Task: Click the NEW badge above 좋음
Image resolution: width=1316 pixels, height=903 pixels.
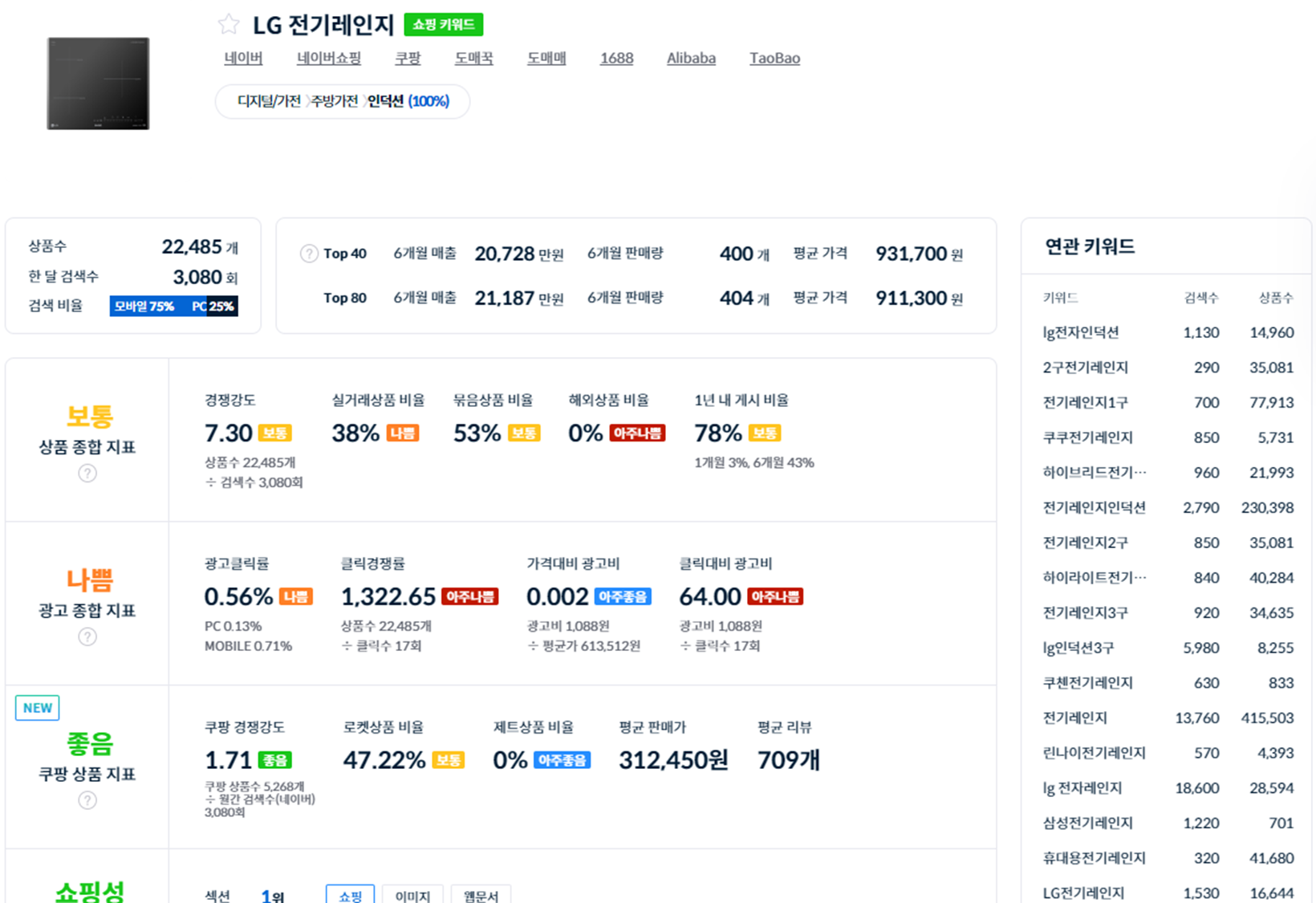Action: [37, 708]
